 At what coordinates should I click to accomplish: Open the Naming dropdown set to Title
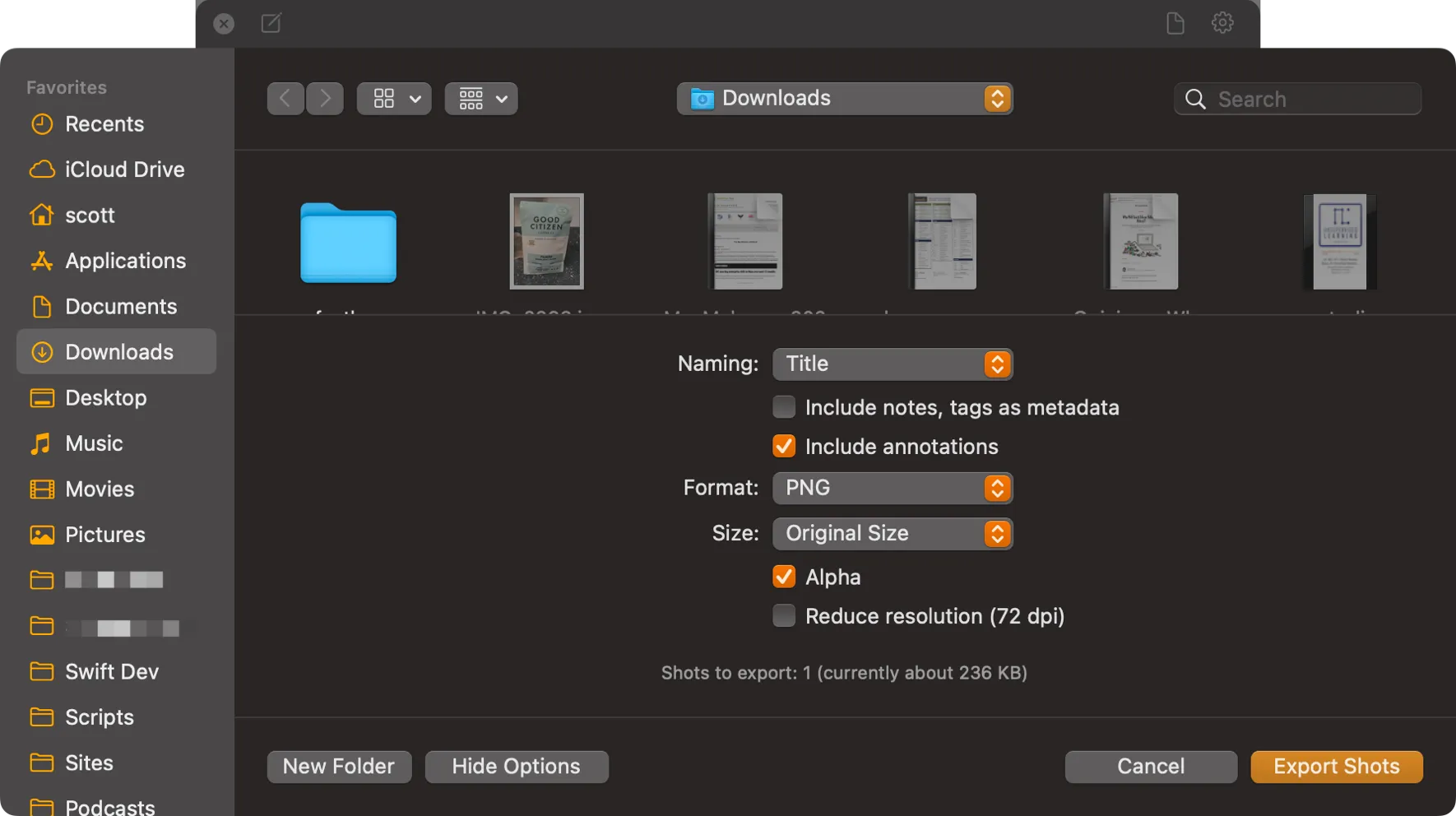coord(893,364)
